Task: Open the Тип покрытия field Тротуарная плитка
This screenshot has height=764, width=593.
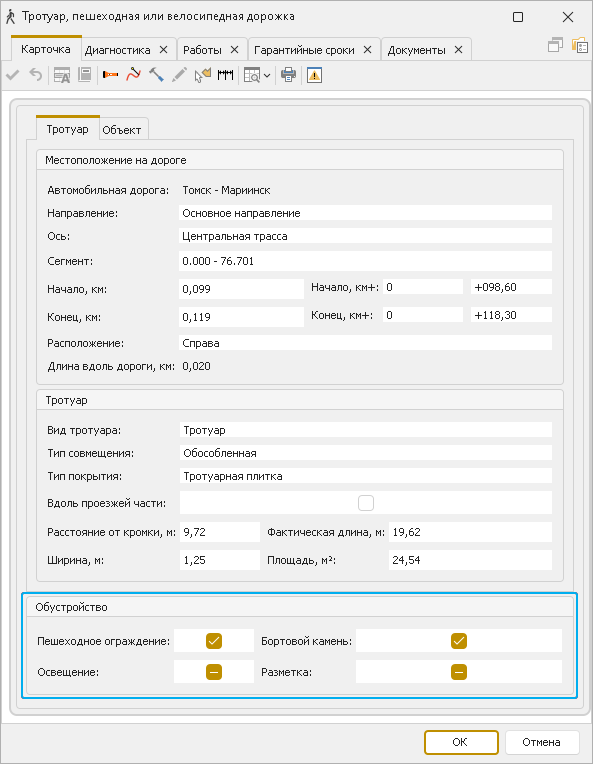Action: (x=365, y=476)
